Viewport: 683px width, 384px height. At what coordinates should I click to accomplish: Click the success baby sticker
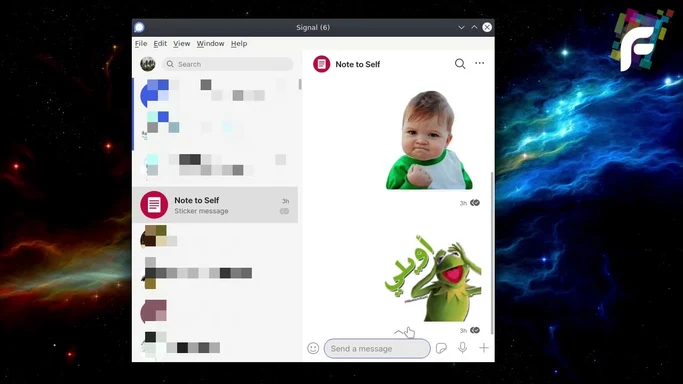(x=429, y=140)
